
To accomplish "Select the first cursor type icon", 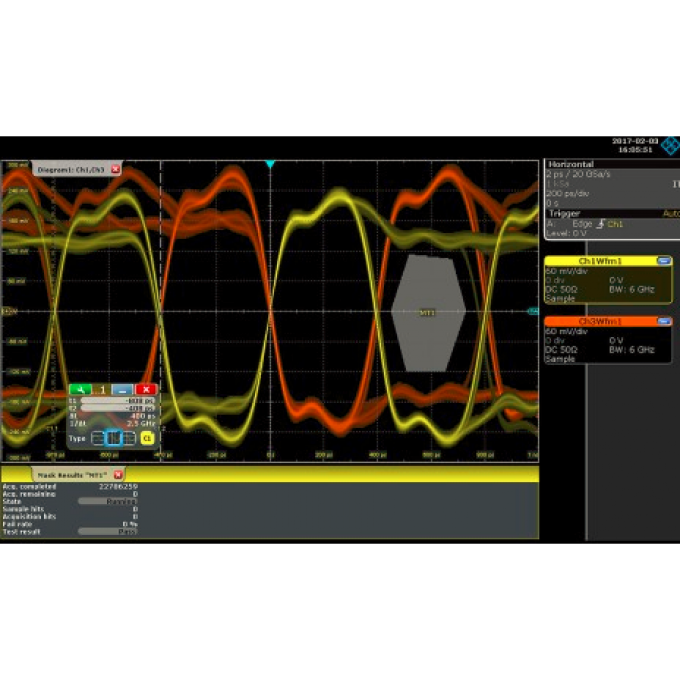I will click(98, 438).
